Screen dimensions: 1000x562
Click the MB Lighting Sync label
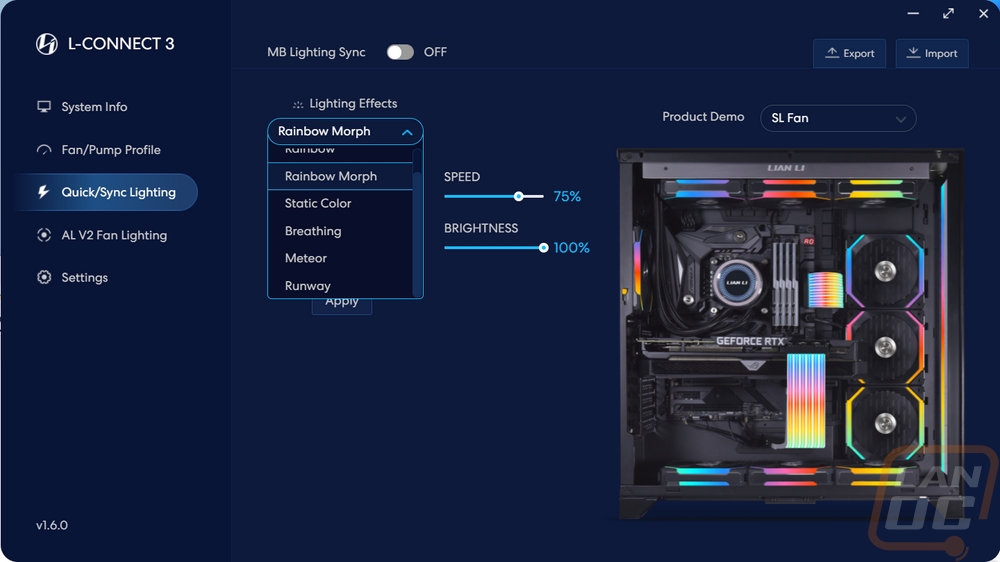pos(316,52)
